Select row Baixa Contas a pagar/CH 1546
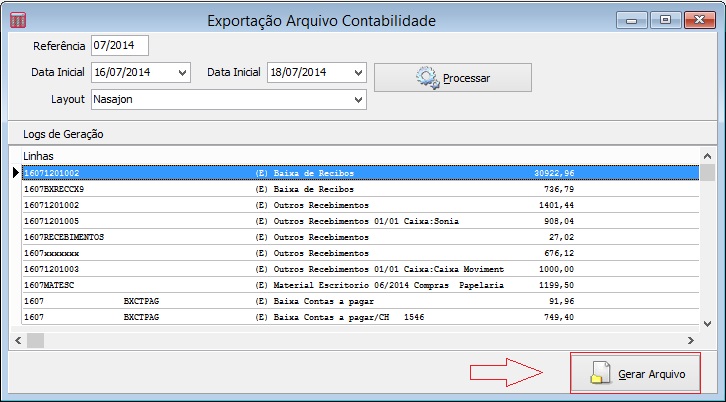Screen dimensions: 726x402 click(360, 317)
